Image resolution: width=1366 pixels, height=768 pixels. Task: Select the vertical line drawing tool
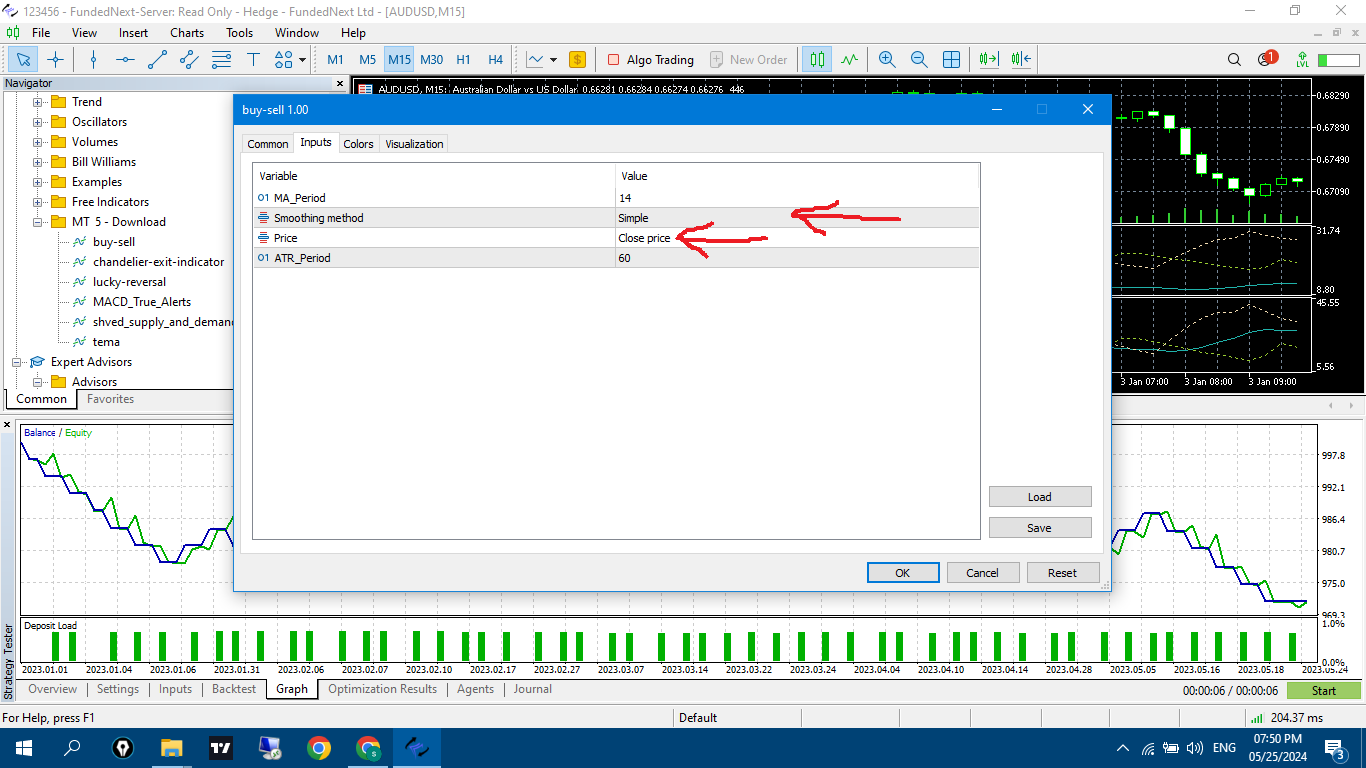93,59
